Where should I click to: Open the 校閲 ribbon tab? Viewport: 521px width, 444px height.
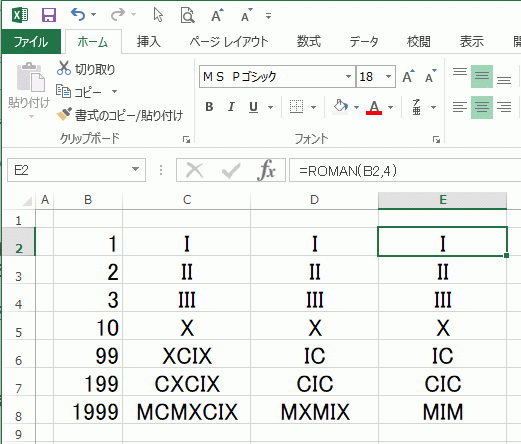419,42
